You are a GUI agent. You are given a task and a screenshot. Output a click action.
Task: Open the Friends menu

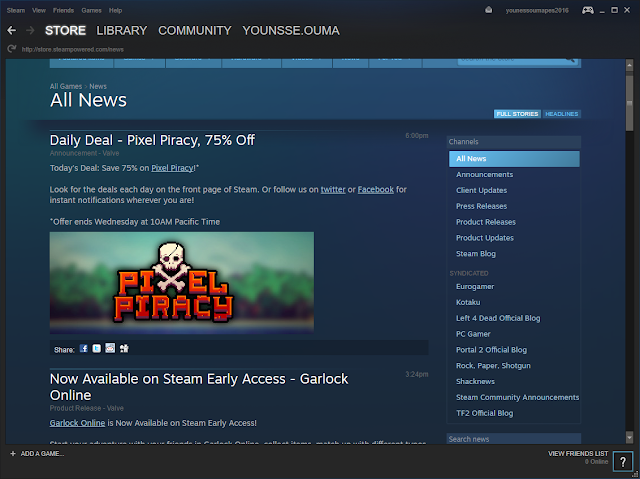(63, 11)
